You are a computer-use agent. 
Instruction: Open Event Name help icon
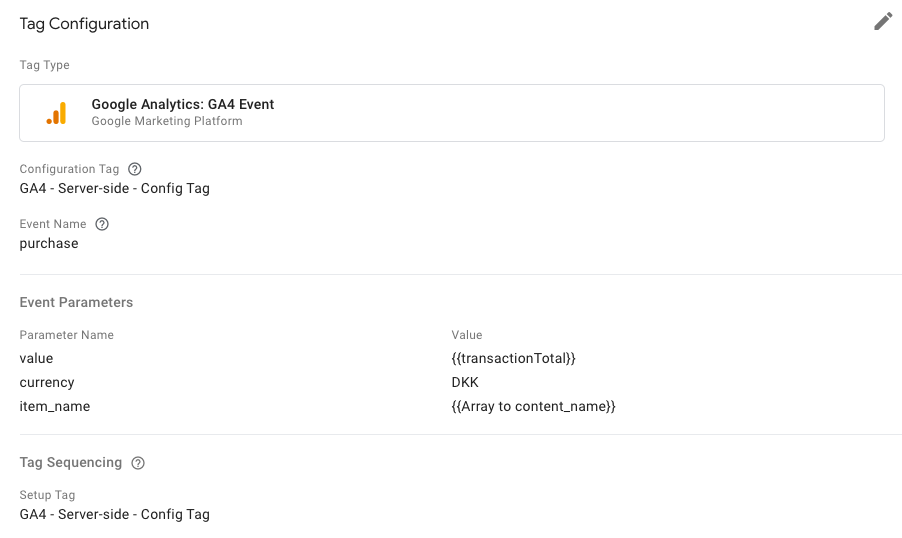click(102, 224)
